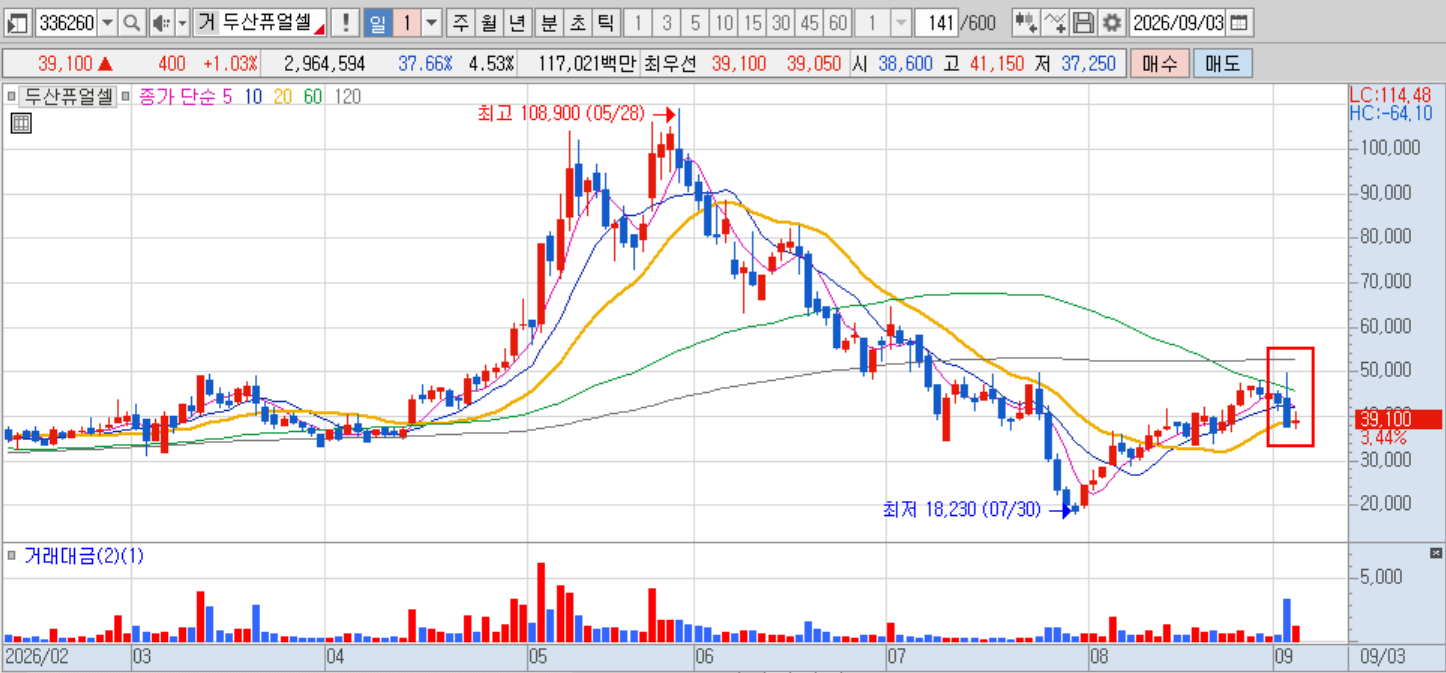Screen dimensions: 1446x673
Task: Switch to the 주 weekly chart period
Action: click(x=460, y=23)
